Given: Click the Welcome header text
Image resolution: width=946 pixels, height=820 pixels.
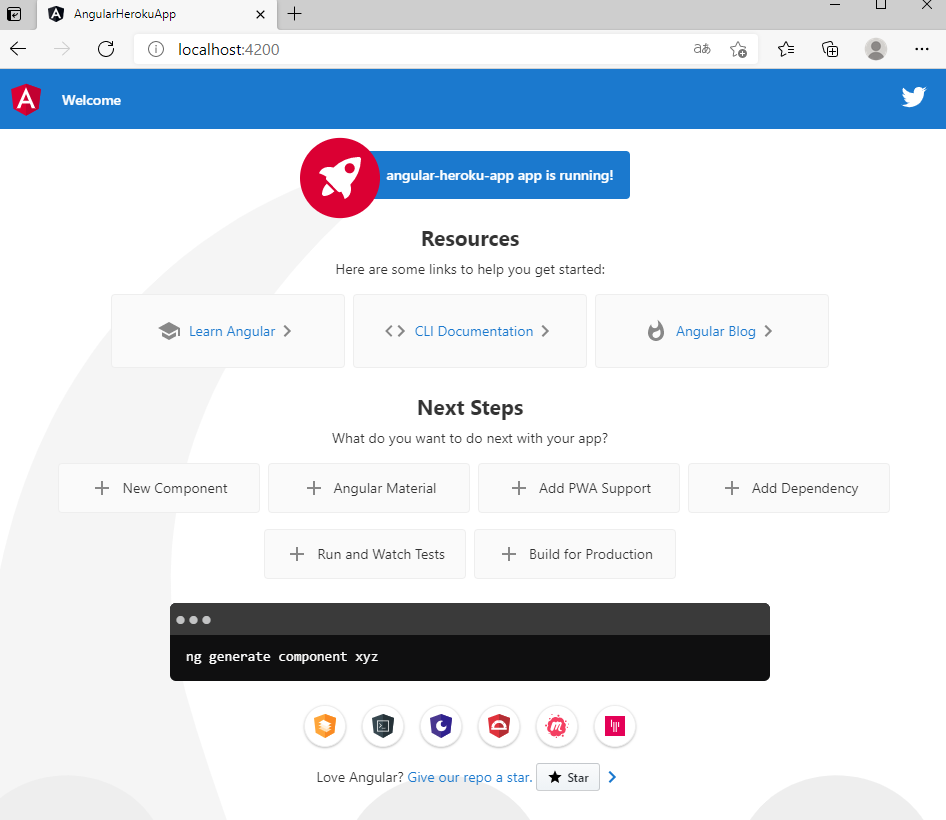Looking at the screenshot, I should click(91, 100).
